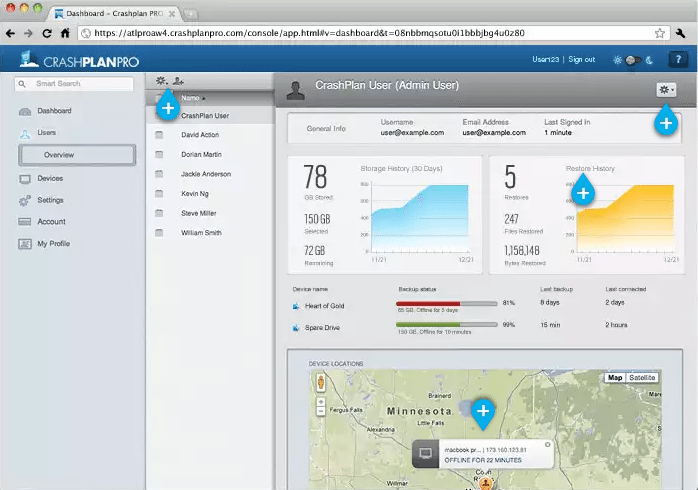Click the map Street View pegman
Viewport: 698px width, 490px height.
[x=321, y=383]
